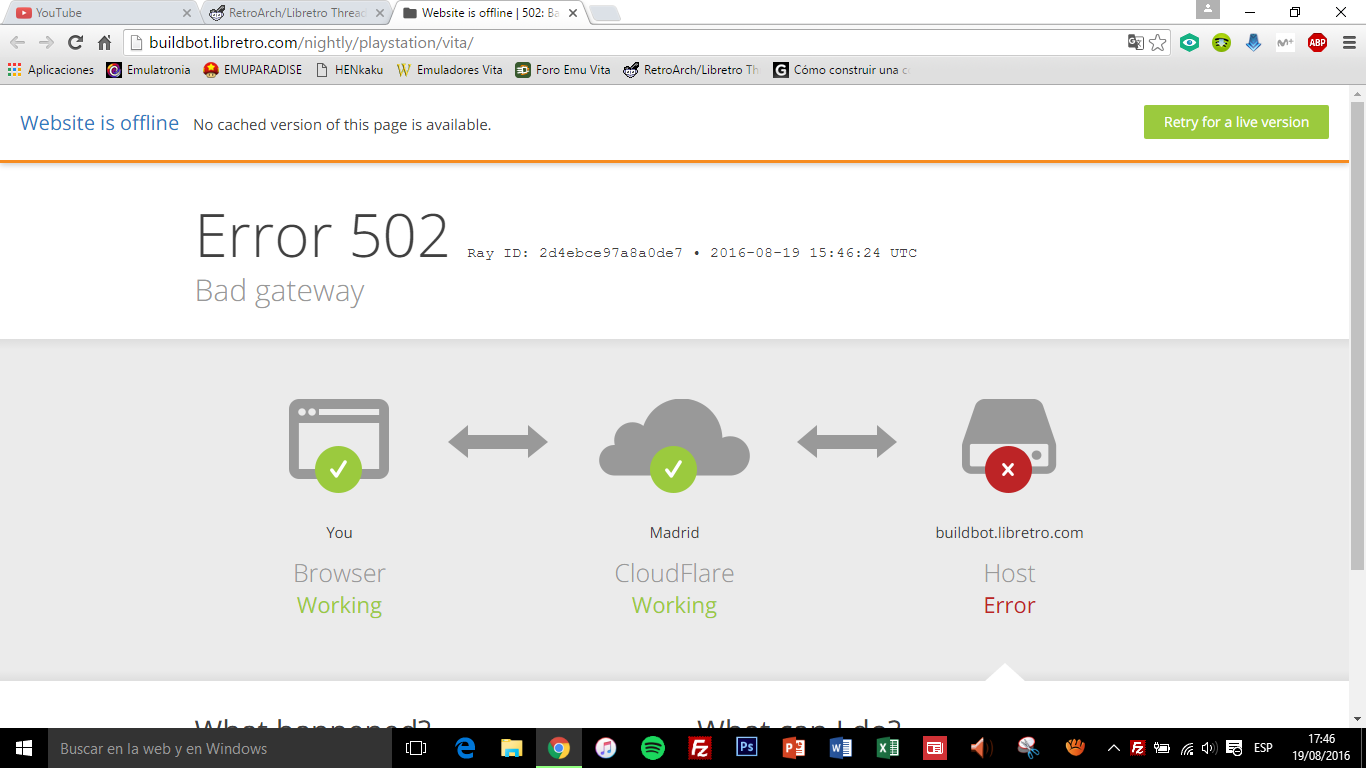Screen dimensions: 1366x768
Task: Switch to the YouTube tab
Action: [x=100, y=13]
